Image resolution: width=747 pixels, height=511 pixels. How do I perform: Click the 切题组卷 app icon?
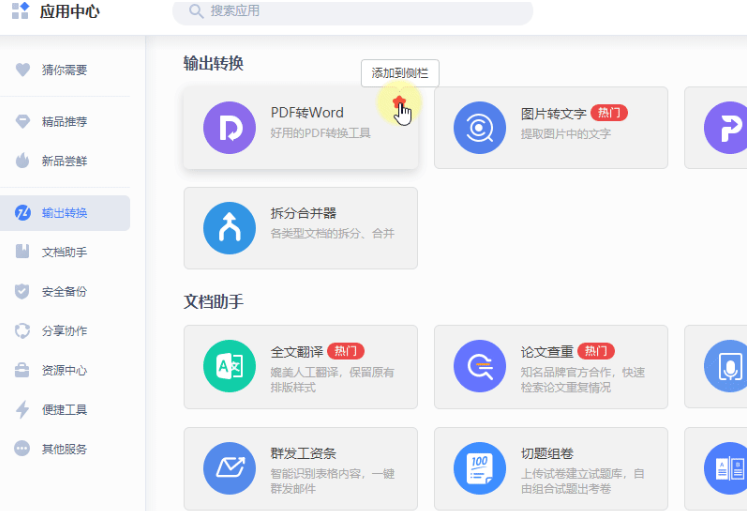(x=479, y=468)
